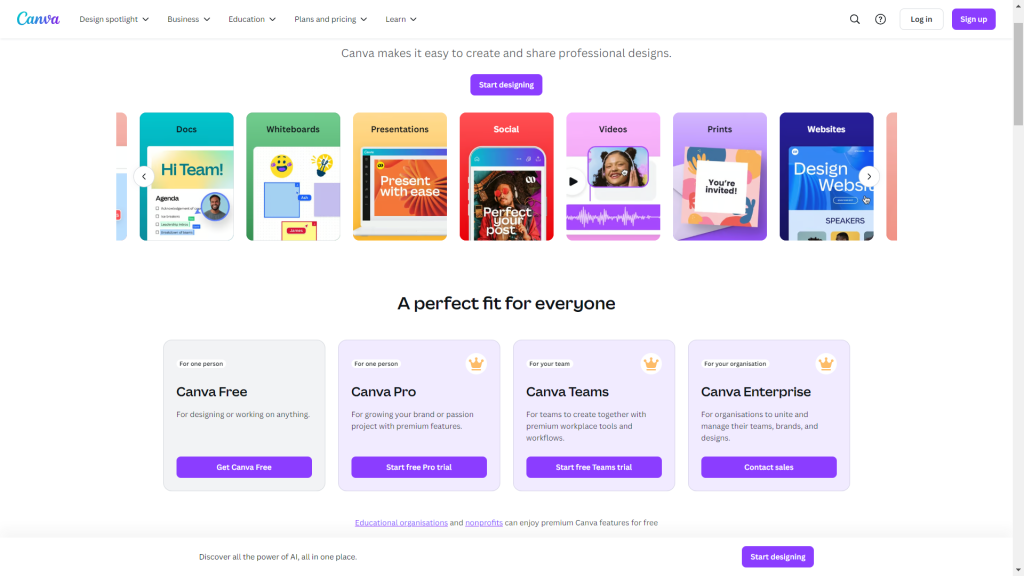Click Start free Pro trial button
The image size is (1024, 576).
pyautogui.click(x=419, y=467)
